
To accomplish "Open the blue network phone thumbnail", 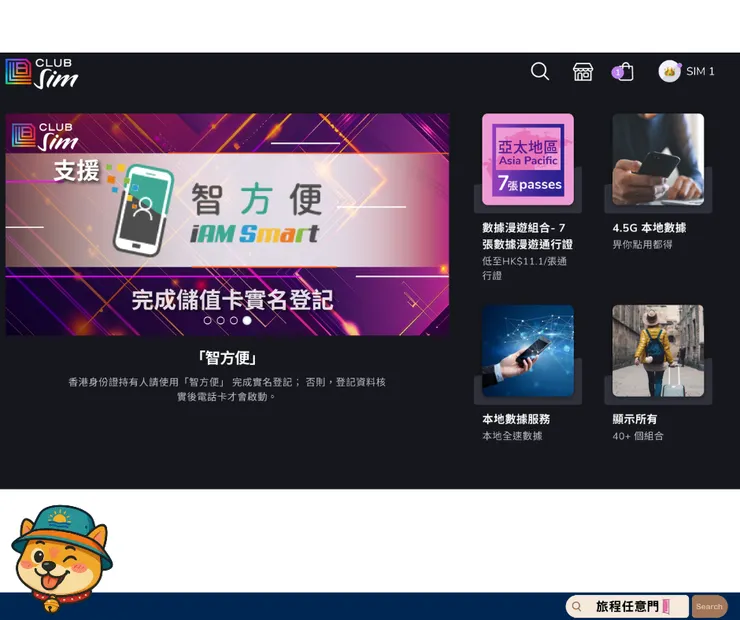I will coord(528,351).
